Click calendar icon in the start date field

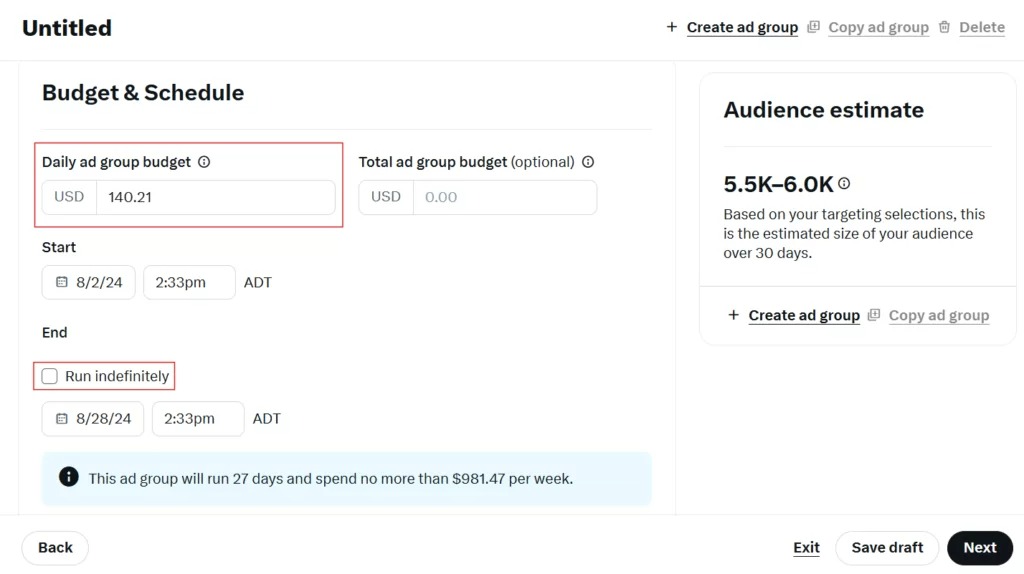tap(61, 282)
